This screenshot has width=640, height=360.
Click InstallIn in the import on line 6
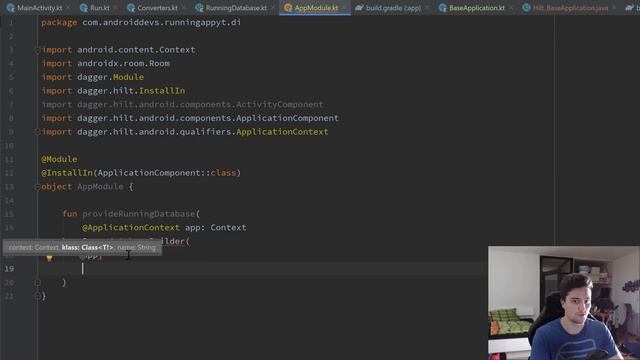click(162, 91)
